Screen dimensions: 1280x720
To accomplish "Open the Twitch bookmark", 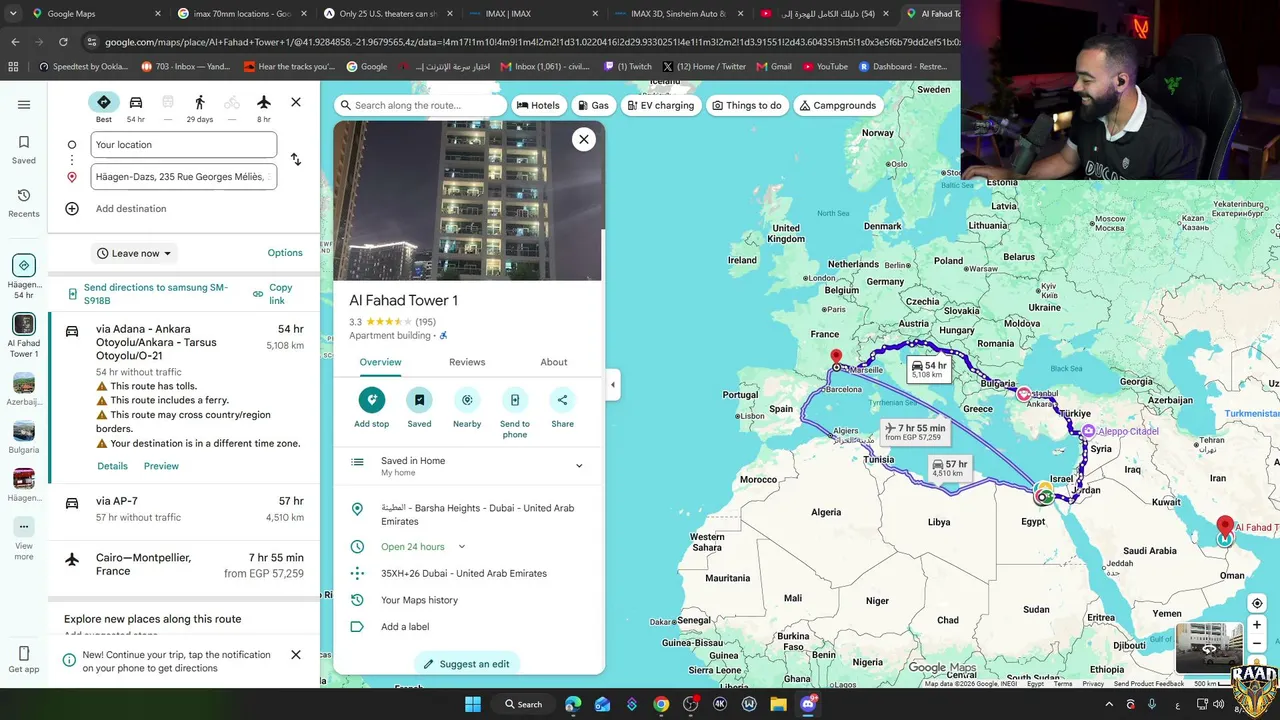I will pos(628,67).
